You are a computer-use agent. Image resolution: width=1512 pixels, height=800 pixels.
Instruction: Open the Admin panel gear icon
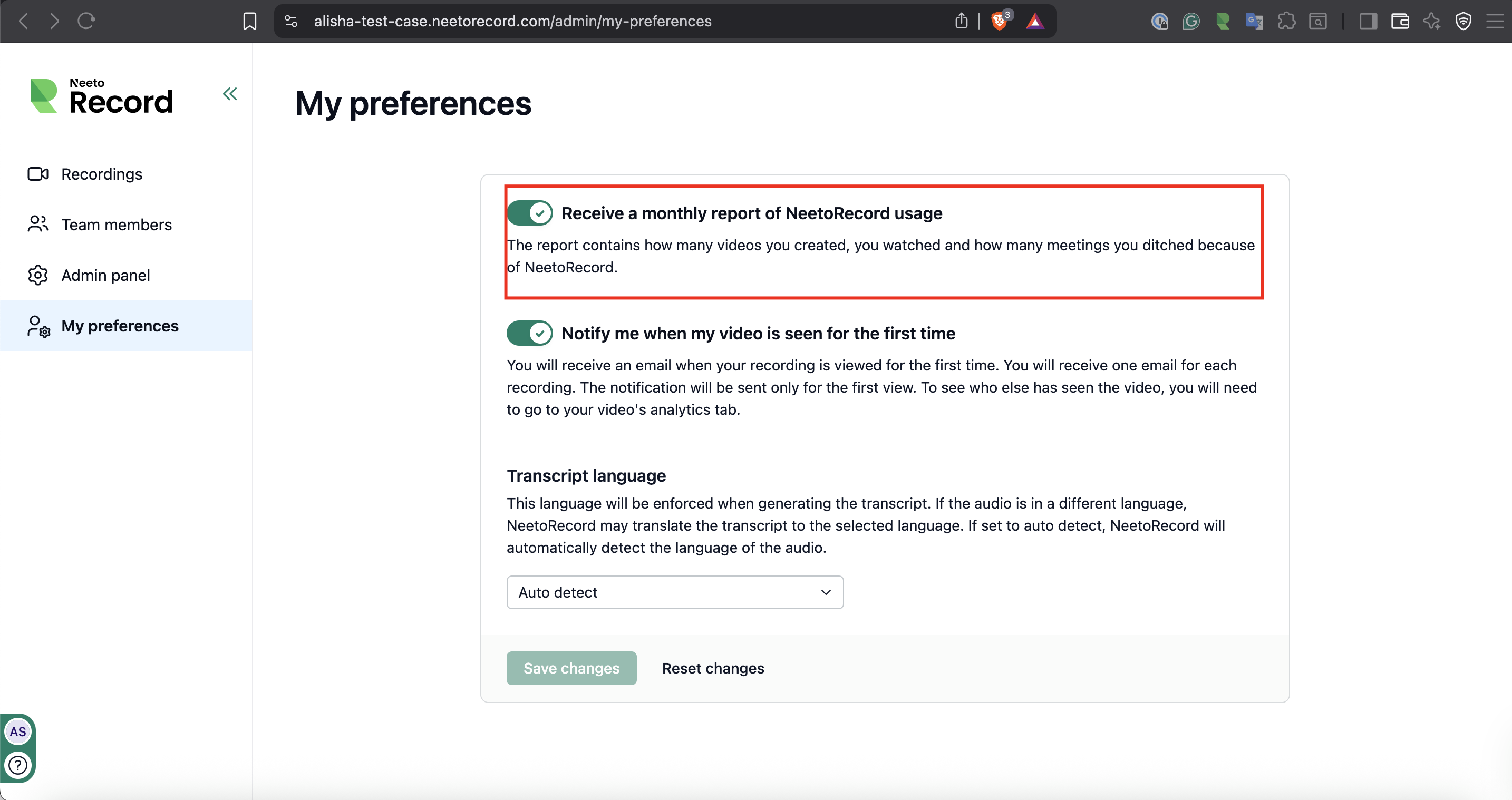click(37, 275)
